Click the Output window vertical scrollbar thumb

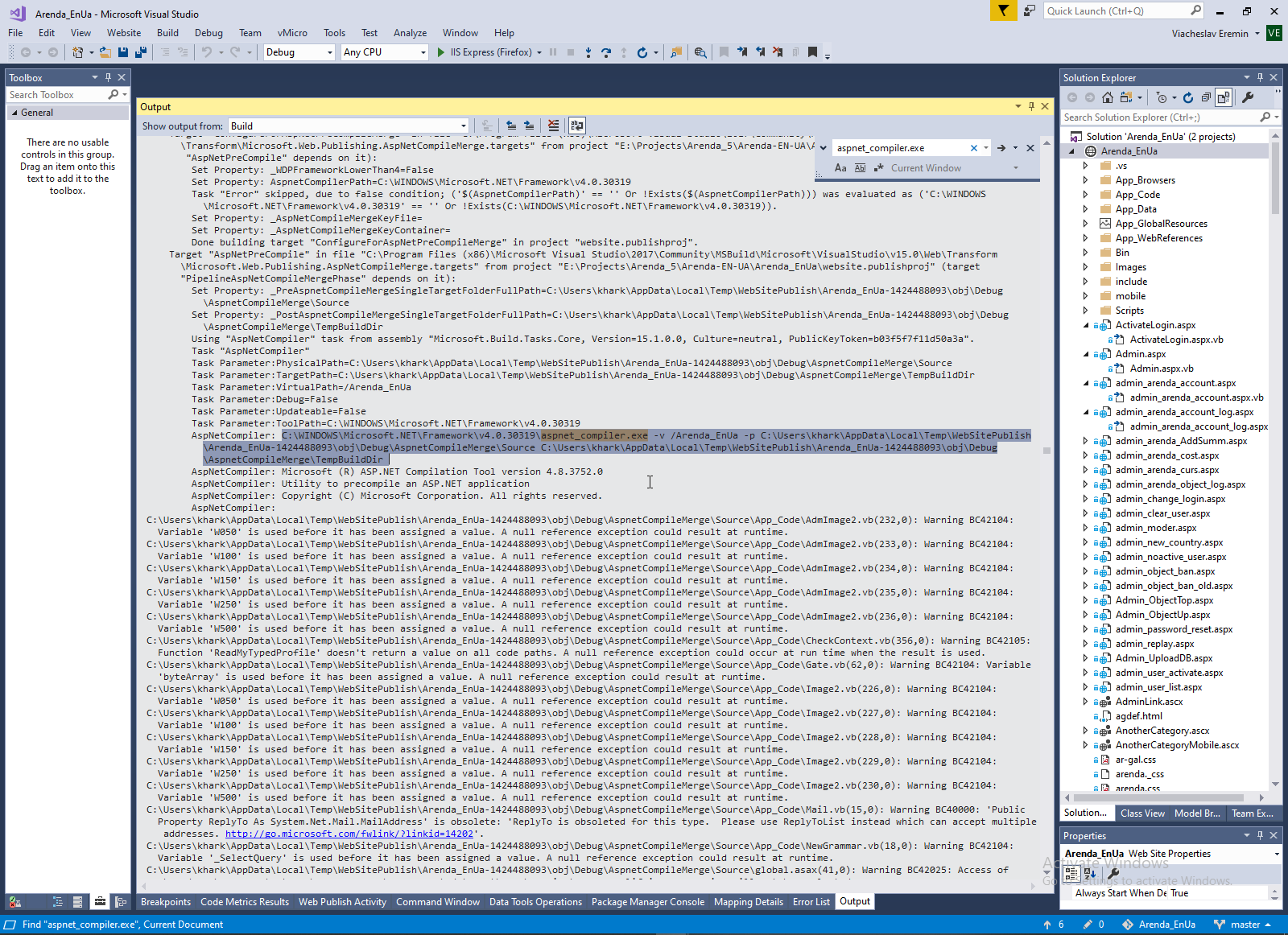pos(1046,451)
